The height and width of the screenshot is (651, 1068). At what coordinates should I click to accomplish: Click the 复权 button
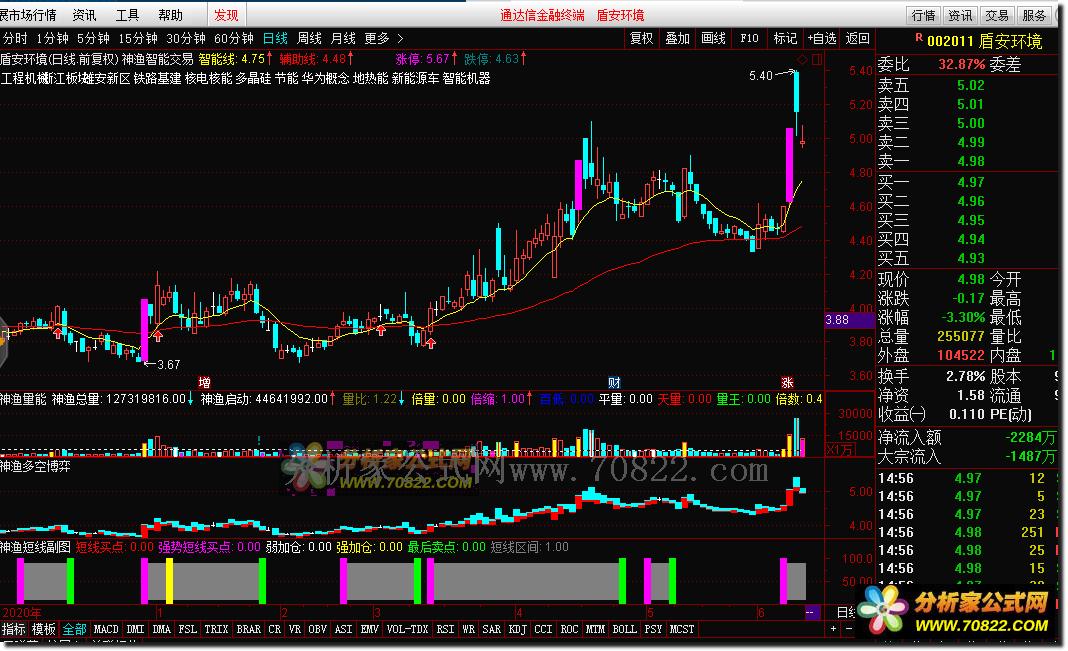pyautogui.click(x=642, y=39)
